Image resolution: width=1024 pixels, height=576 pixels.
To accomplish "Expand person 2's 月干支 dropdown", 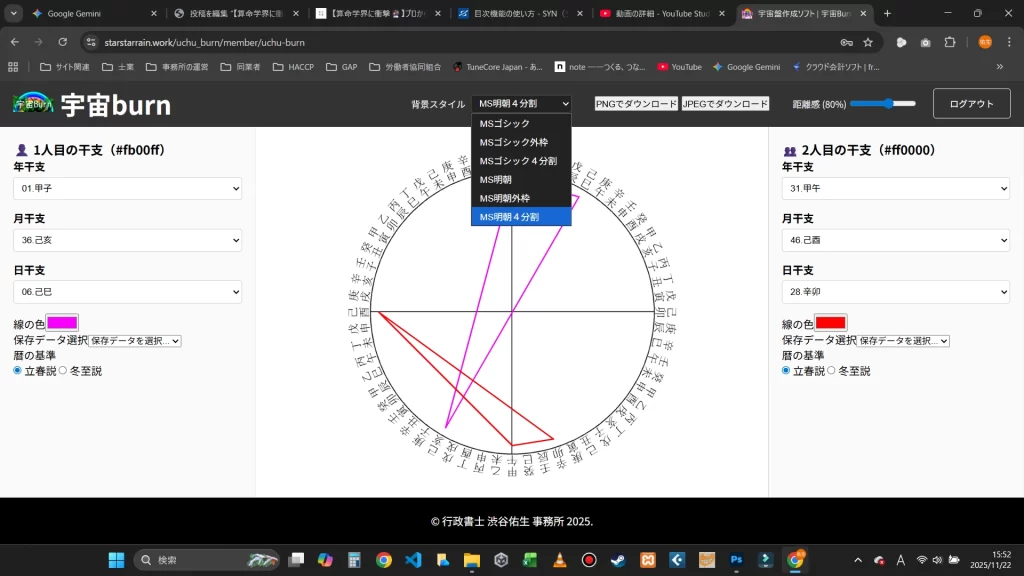I will (x=895, y=240).
